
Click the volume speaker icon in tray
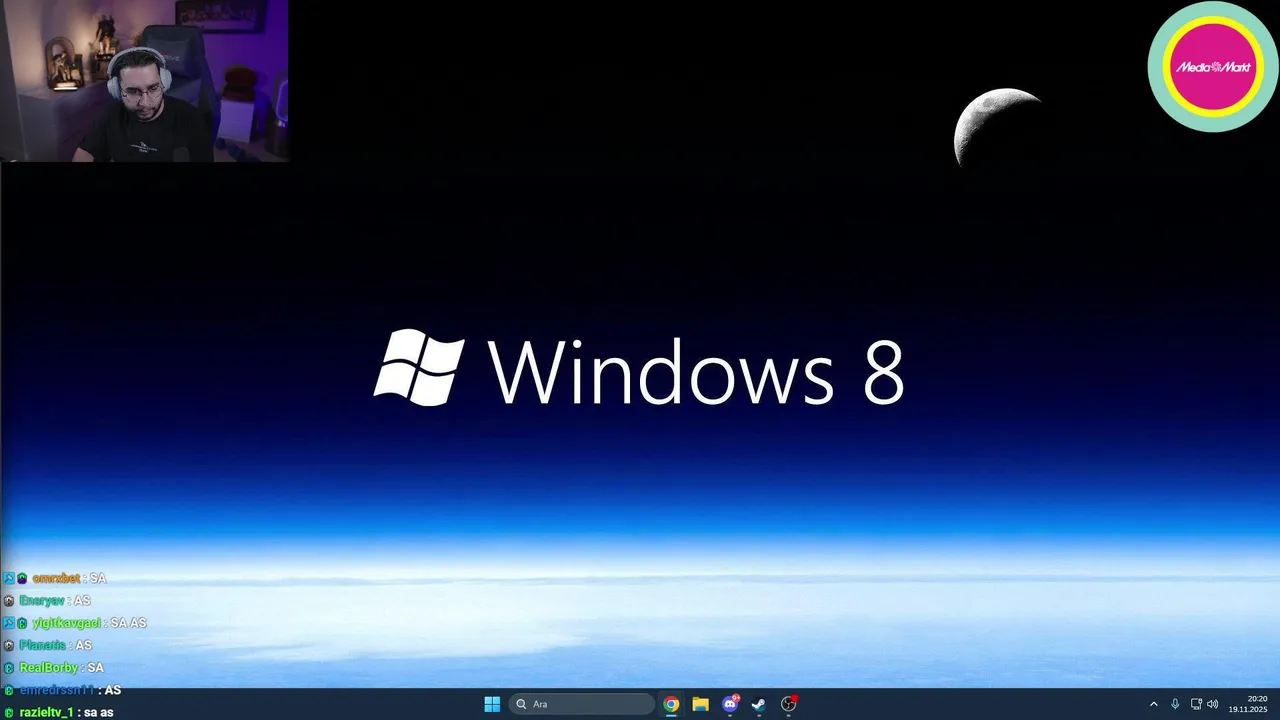click(x=1213, y=704)
